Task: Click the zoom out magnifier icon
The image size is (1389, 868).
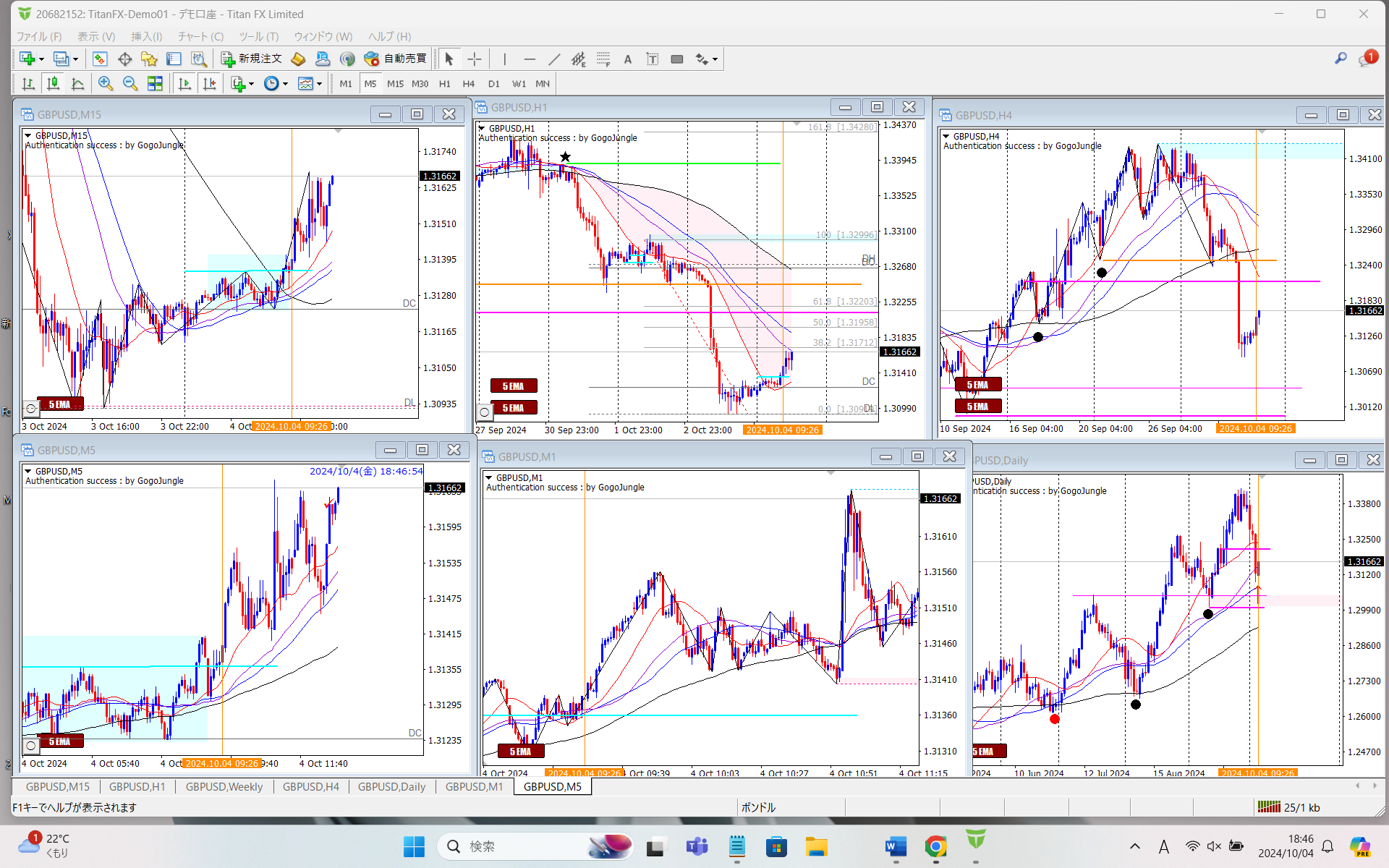Action: (130, 84)
